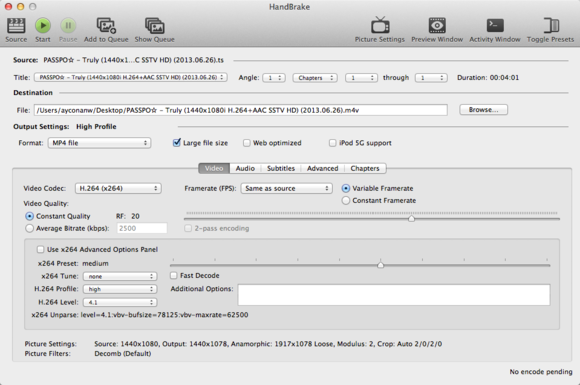Open the Source clapperboard icon
The image size is (580, 385).
click(x=16, y=26)
